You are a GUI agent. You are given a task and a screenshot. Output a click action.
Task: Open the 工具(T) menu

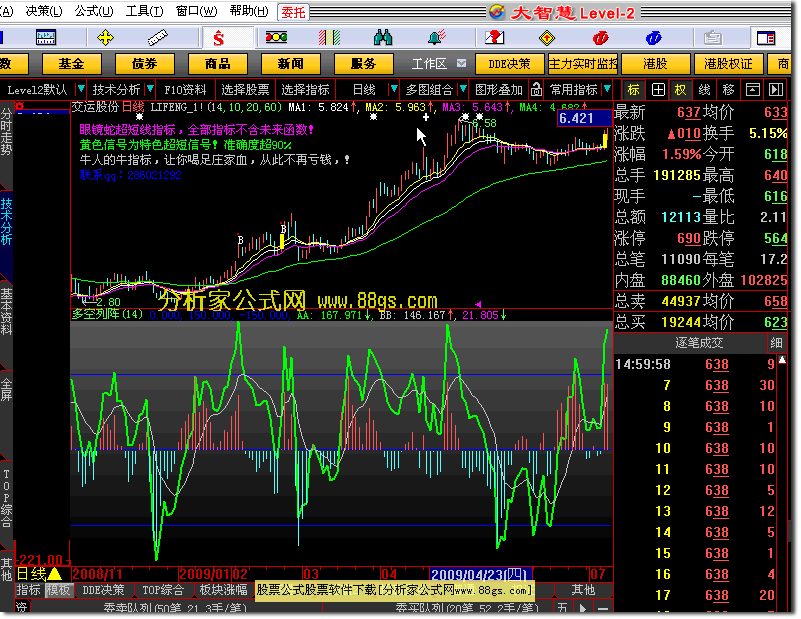(145, 11)
